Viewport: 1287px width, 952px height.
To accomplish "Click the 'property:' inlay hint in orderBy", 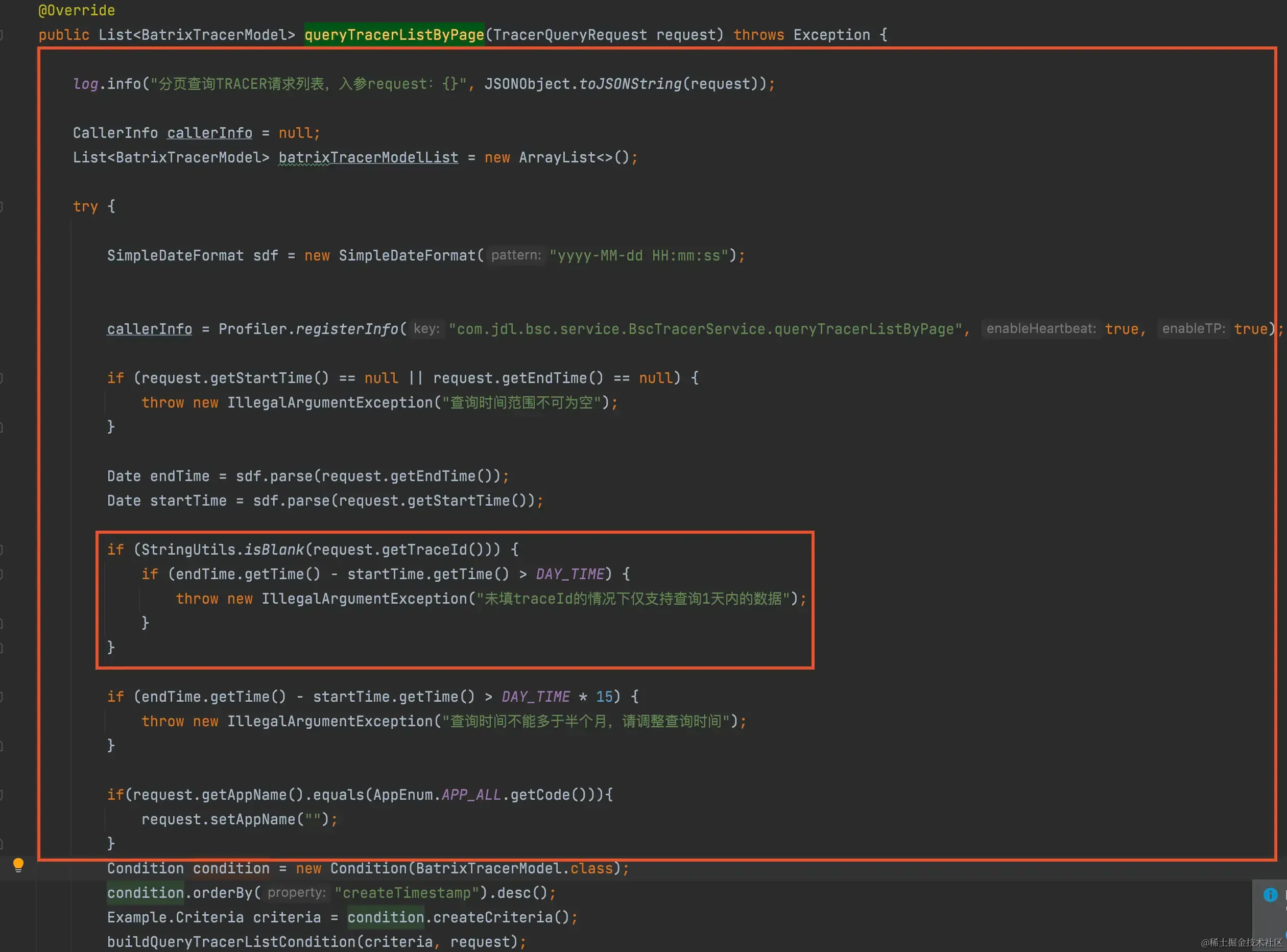I will (x=297, y=893).
